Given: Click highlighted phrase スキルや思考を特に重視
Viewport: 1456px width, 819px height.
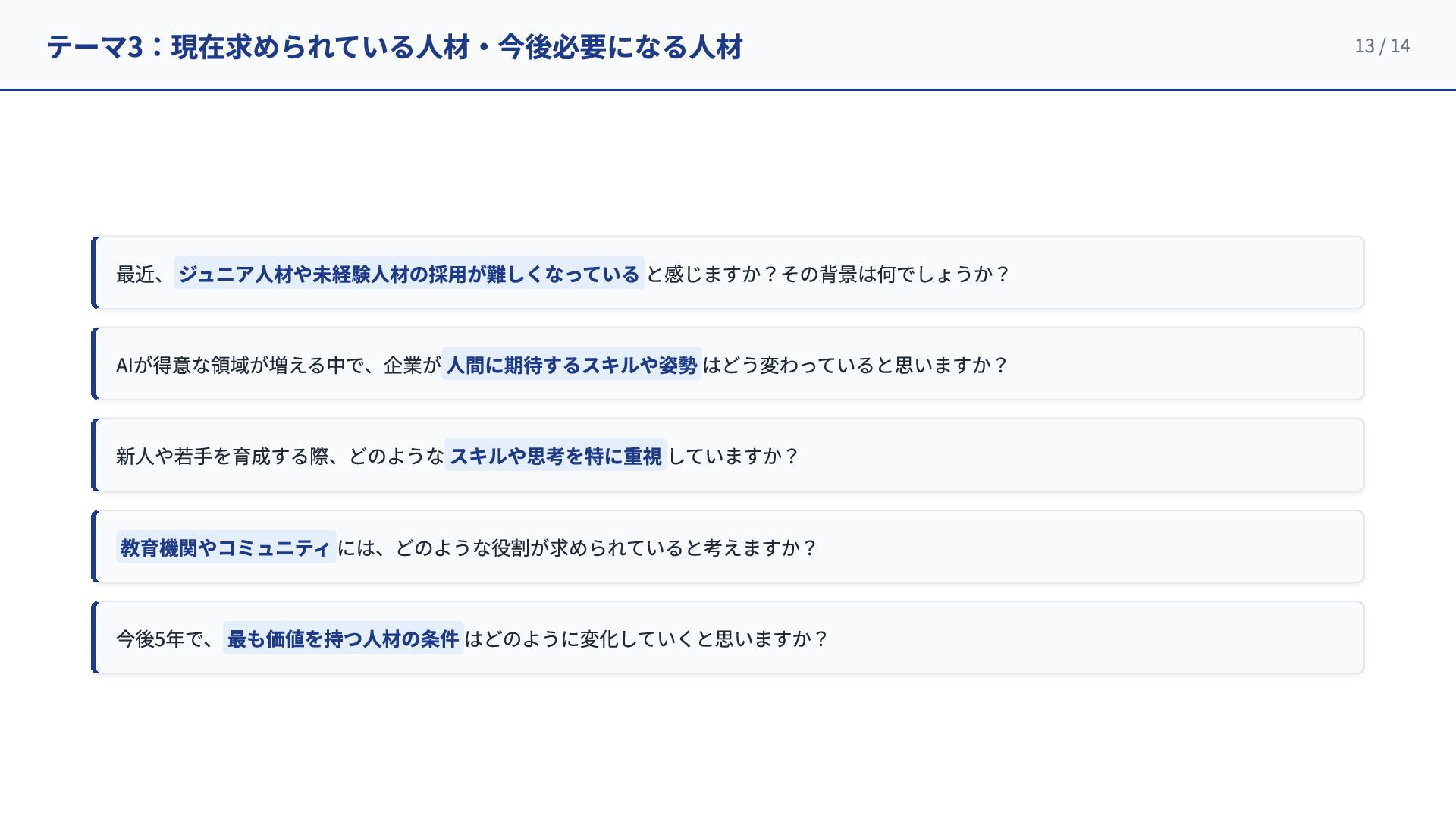Looking at the screenshot, I should pyautogui.click(x=556, y=456).
